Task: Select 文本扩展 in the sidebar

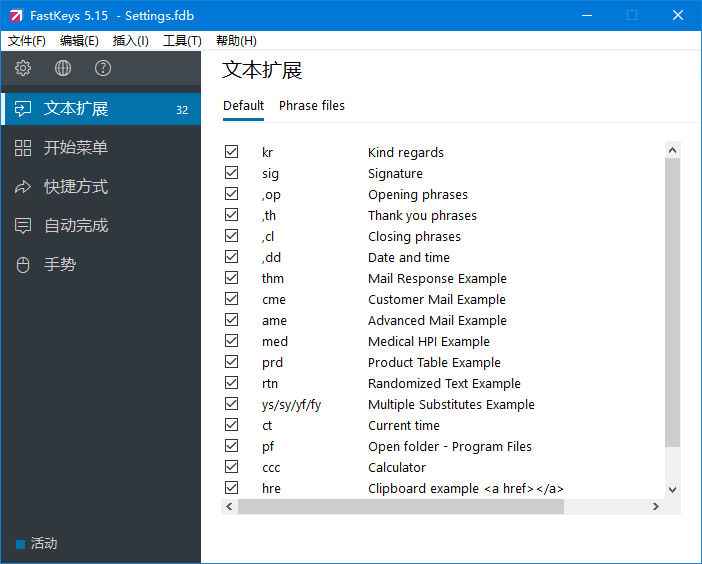Action: pyautogui.click(x=101, y=109)
